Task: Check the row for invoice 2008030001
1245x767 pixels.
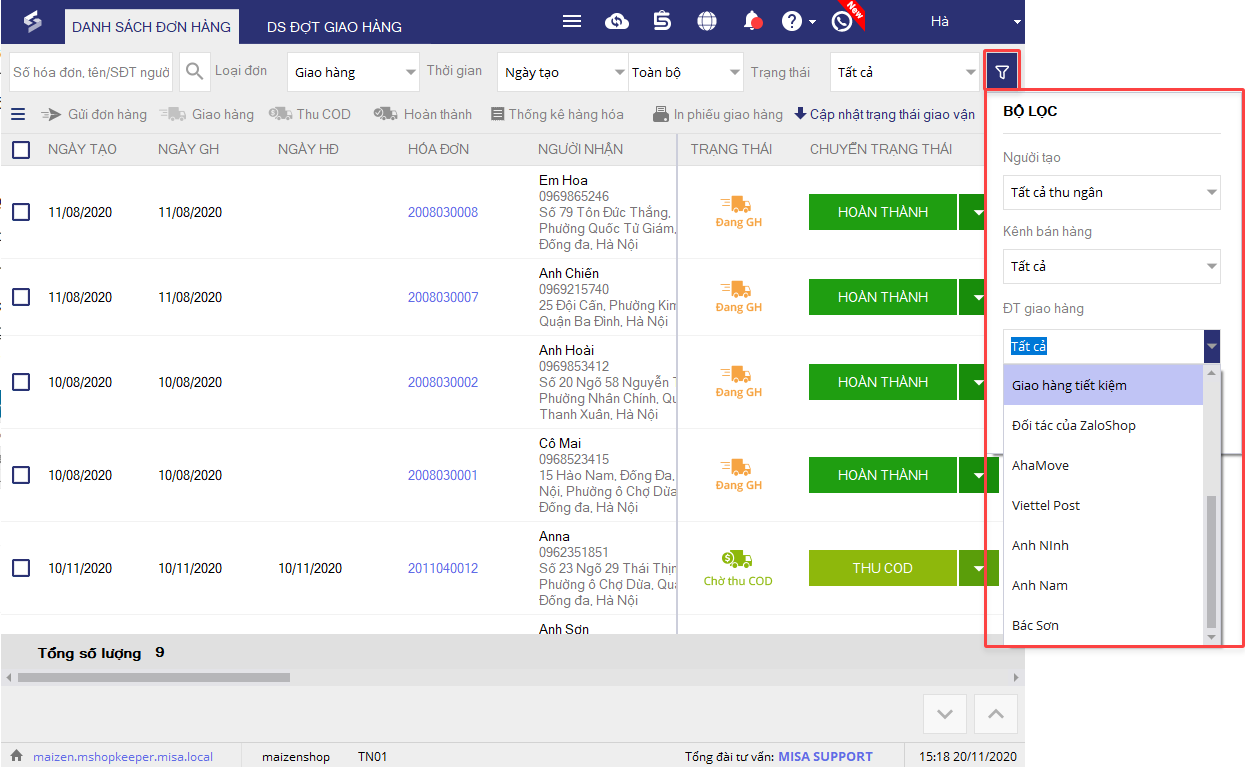Action: [x=21, y=475]
